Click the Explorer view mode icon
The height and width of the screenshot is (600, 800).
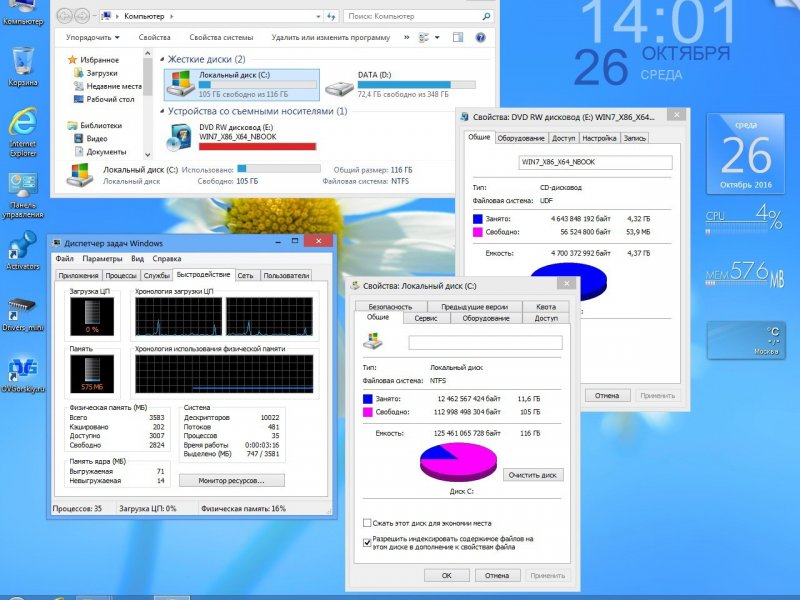[423, 38]
